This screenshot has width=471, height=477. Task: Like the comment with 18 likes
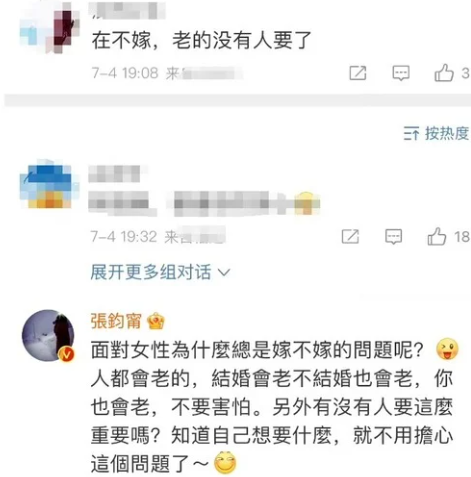pyautogui.click(x=437, y=236)
